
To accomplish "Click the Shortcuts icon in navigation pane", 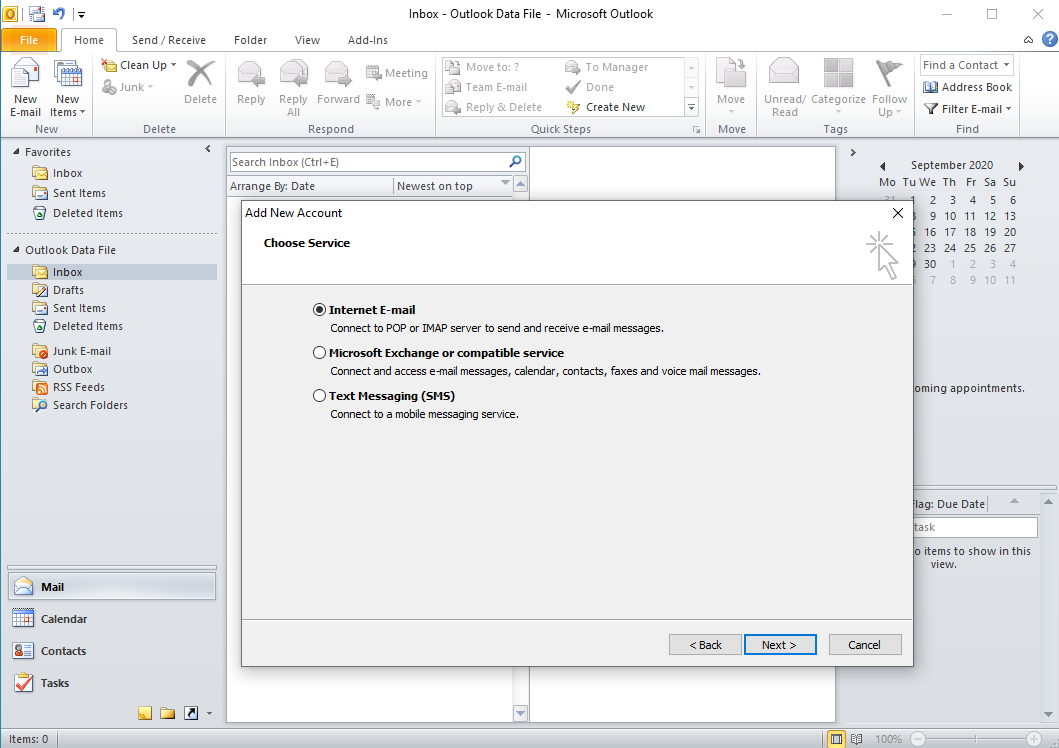I will pos(191,713).
